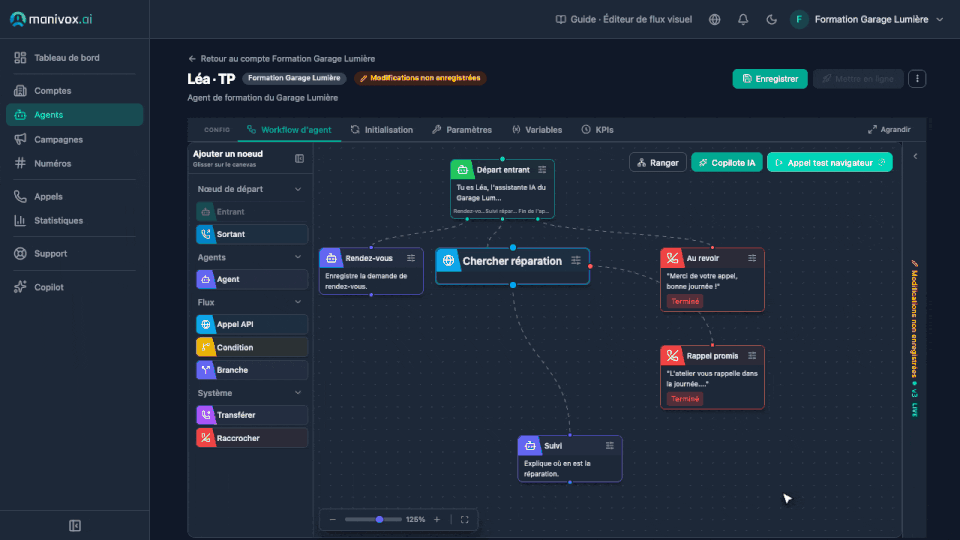
Task: Click the zoom in plus button
Action: click(x=437, y=519)
